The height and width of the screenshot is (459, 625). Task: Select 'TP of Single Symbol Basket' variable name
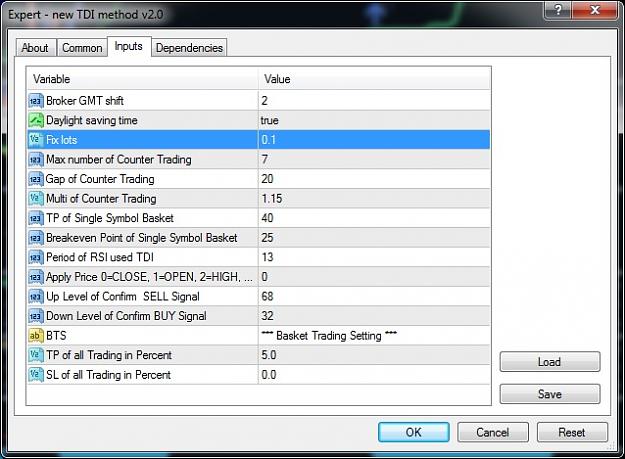point(110,218)
